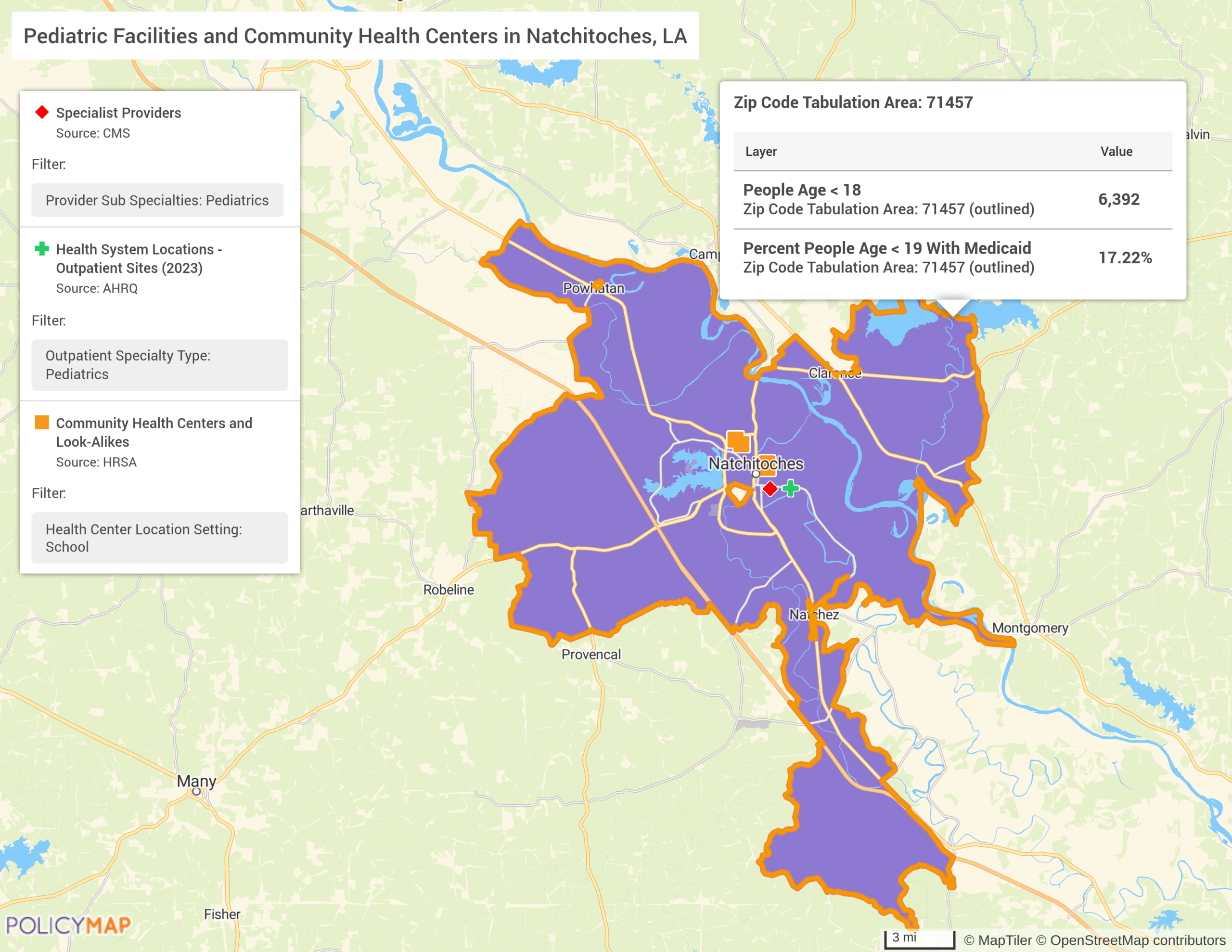Click the Many town label
This screenshot has height=952, width=1232.
click(196, 781)
